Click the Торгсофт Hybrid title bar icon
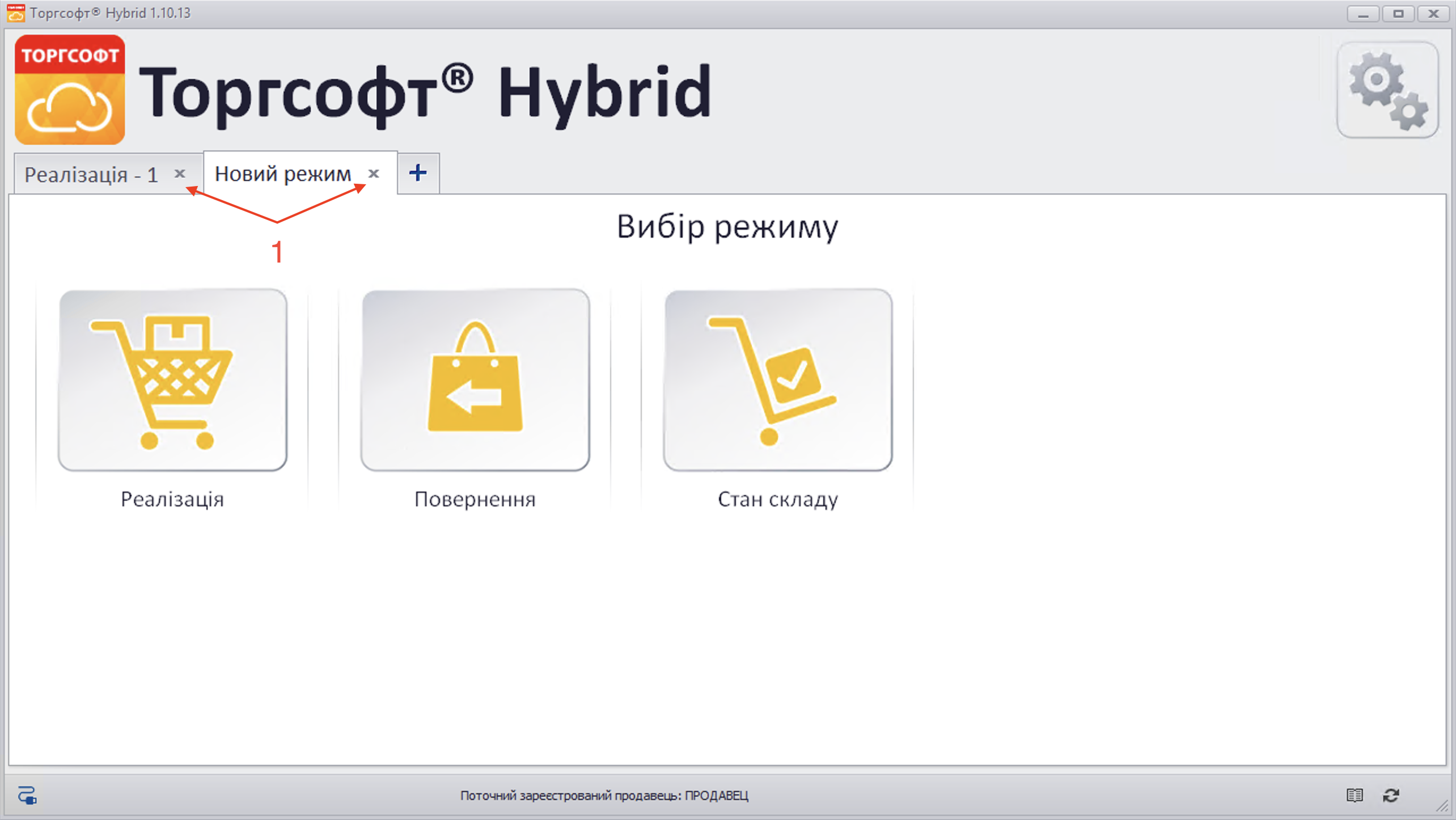 point(15,12)
